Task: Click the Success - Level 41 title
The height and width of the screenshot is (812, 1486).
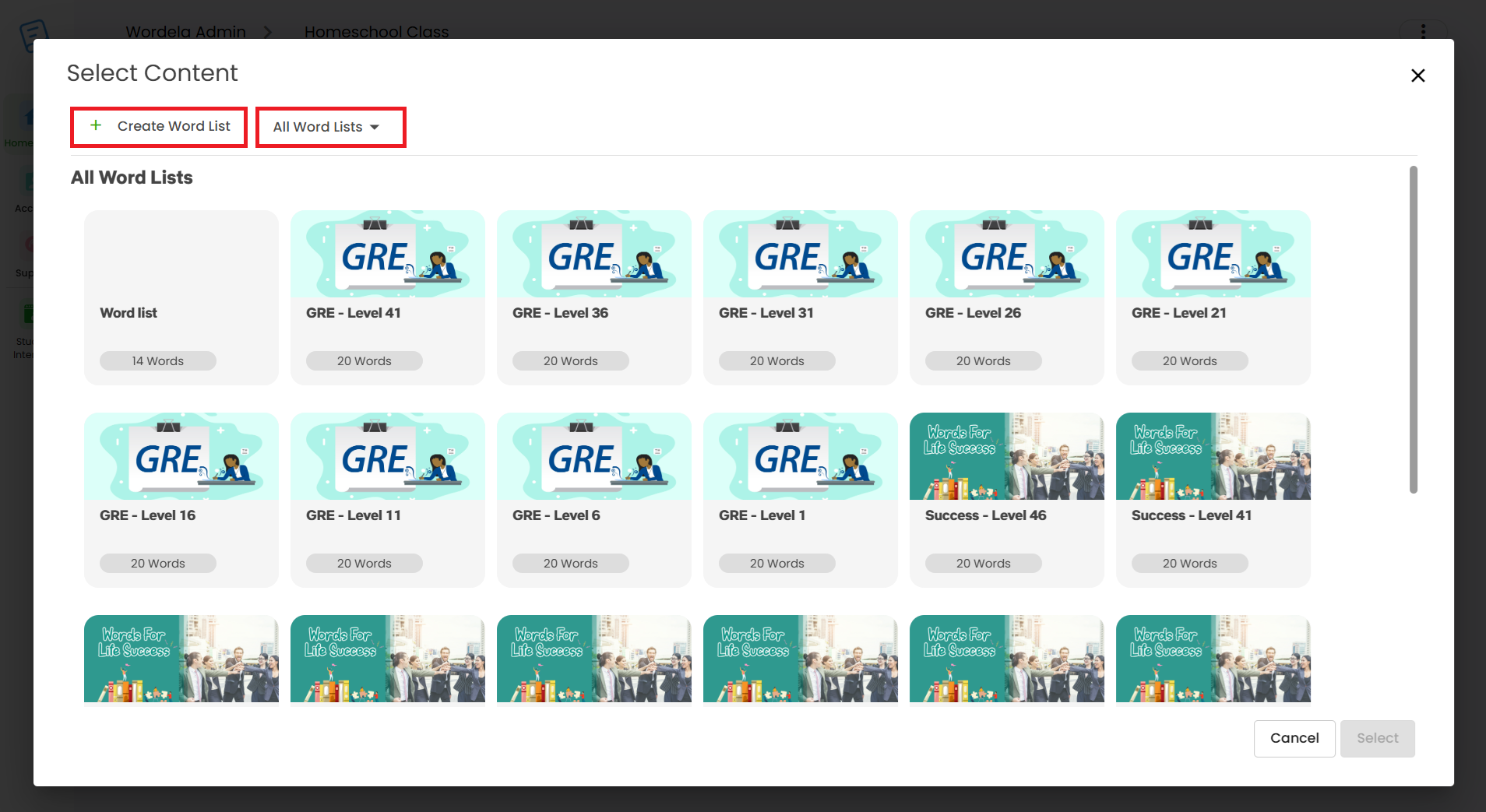Action: [1192, 515]
